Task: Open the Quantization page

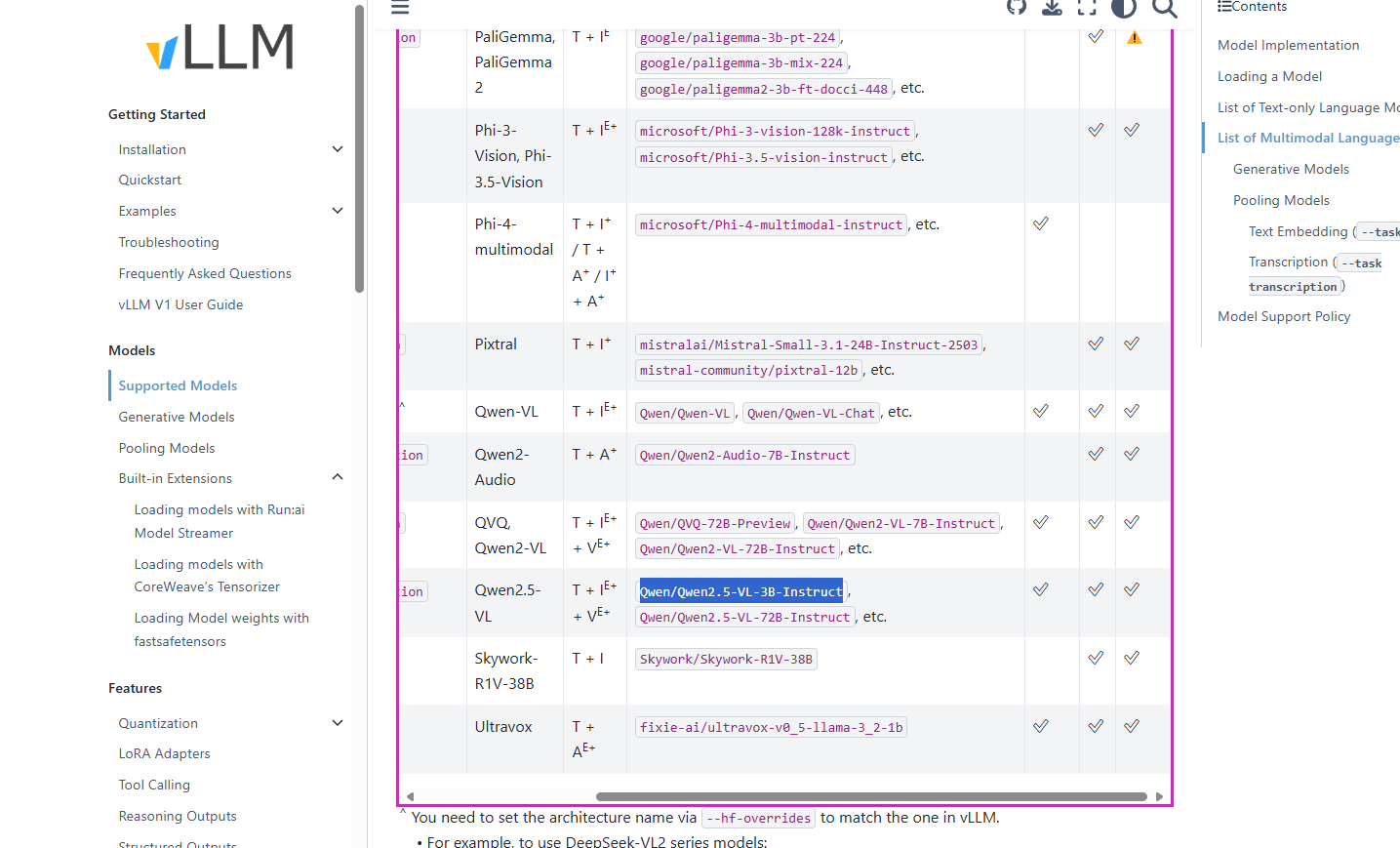Action: click(x=158, y=724)
